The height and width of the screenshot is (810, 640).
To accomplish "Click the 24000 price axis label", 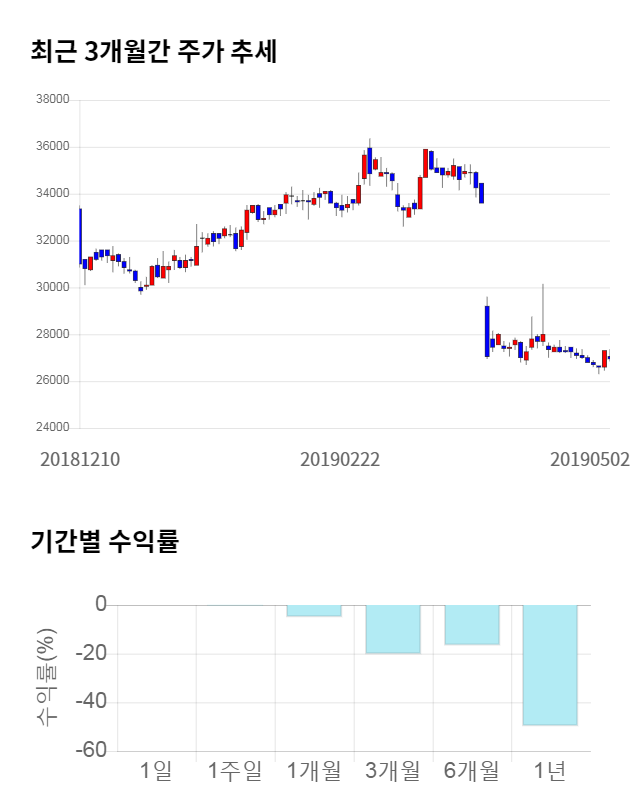I will point(51,428).
